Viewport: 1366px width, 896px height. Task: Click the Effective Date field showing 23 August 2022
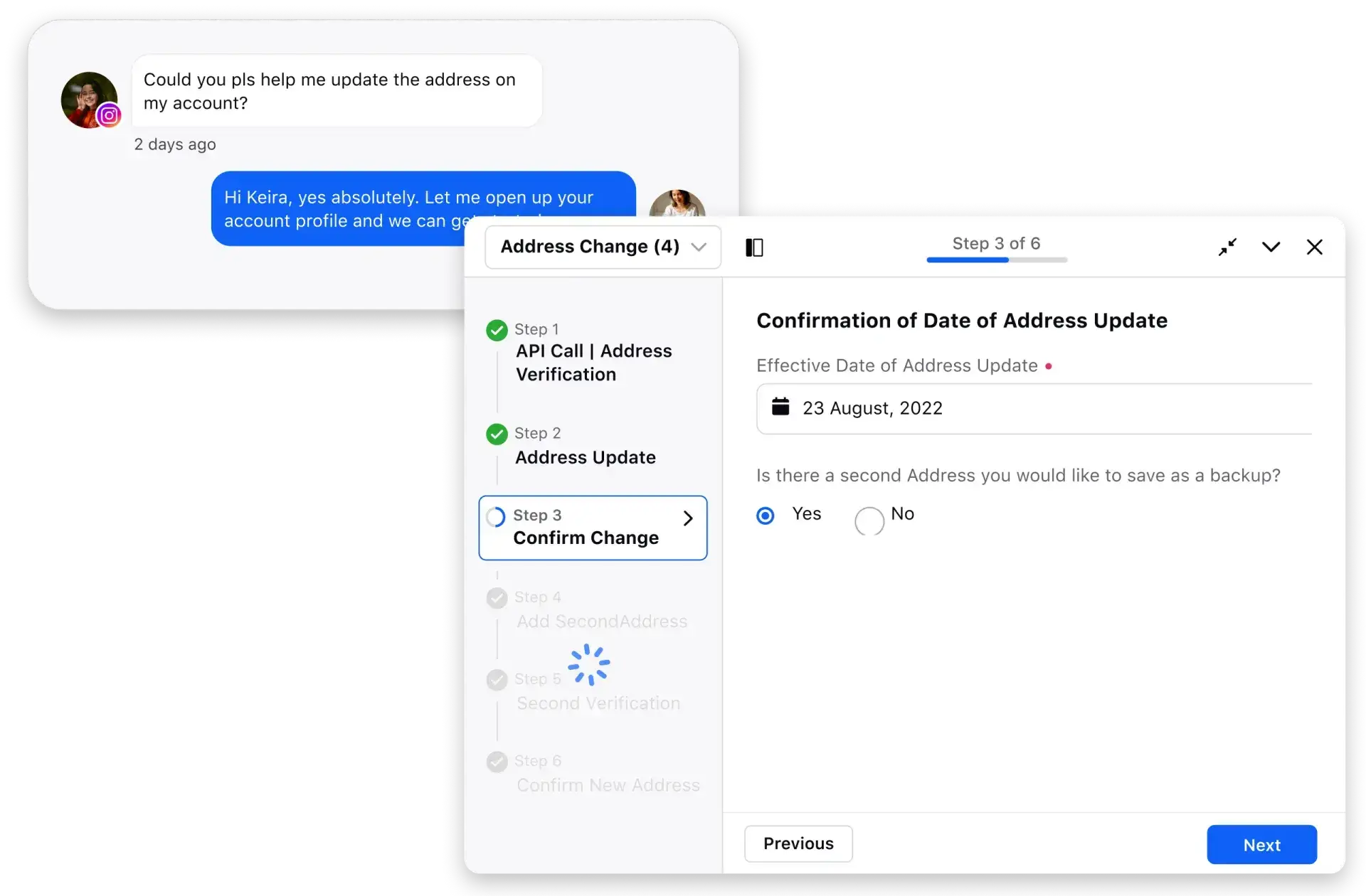tap(925, 408)
